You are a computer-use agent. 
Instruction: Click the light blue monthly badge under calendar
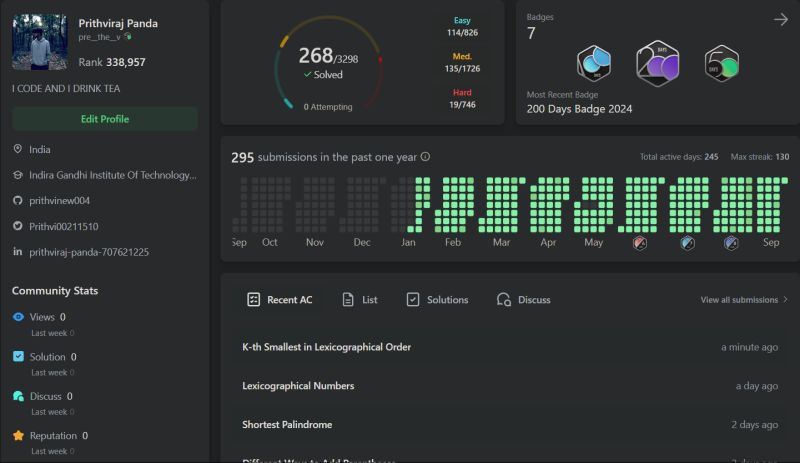coord(687,243)
